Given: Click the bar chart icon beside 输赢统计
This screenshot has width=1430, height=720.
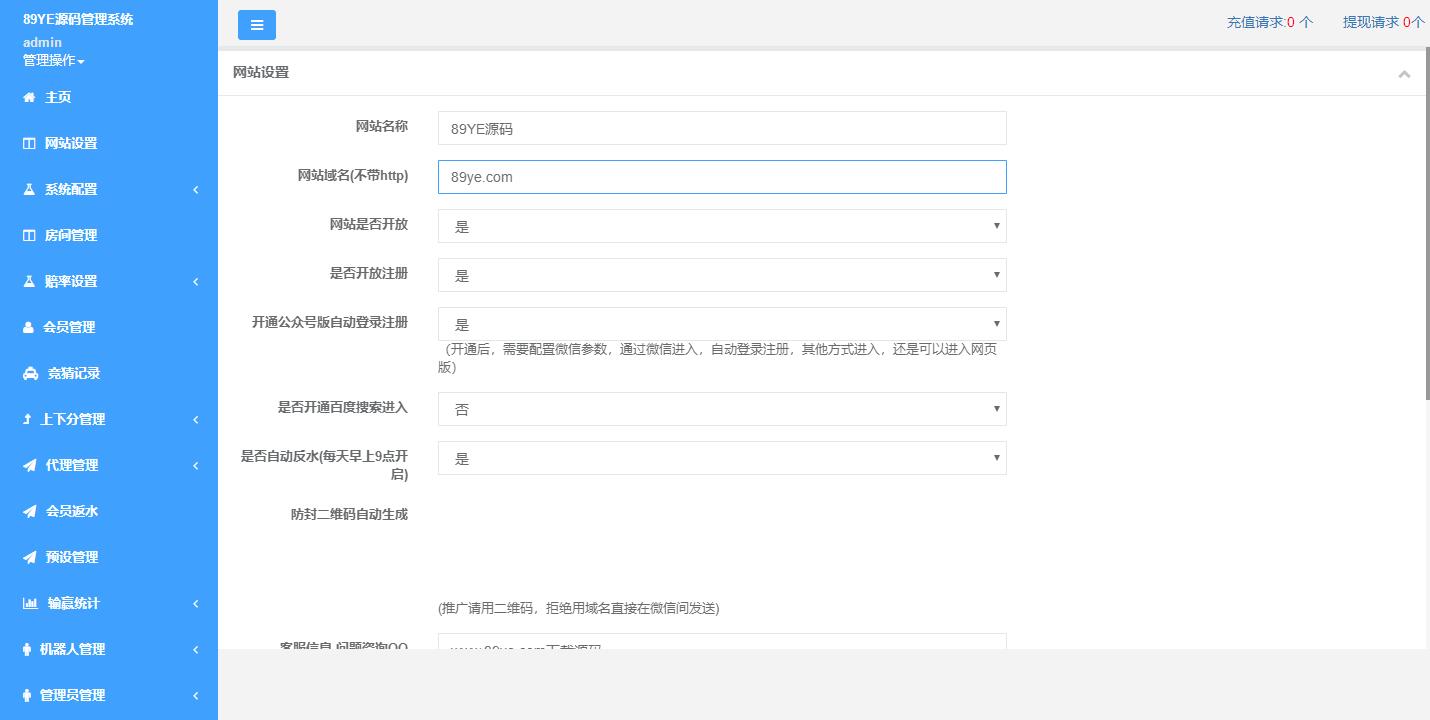Looking at the screenshot, I should 30,603.
